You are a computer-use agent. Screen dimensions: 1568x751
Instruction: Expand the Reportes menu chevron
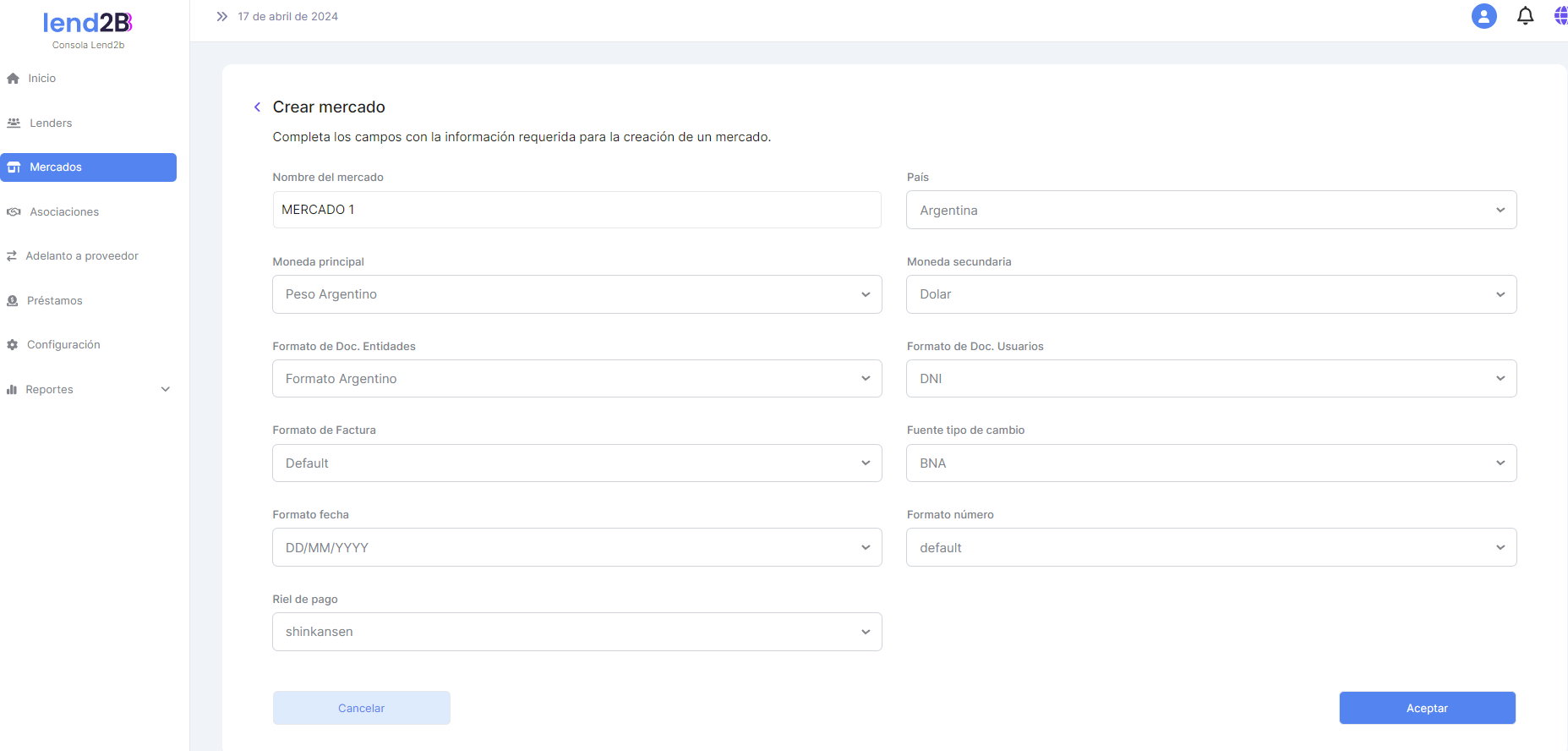(x=166, y=390)
